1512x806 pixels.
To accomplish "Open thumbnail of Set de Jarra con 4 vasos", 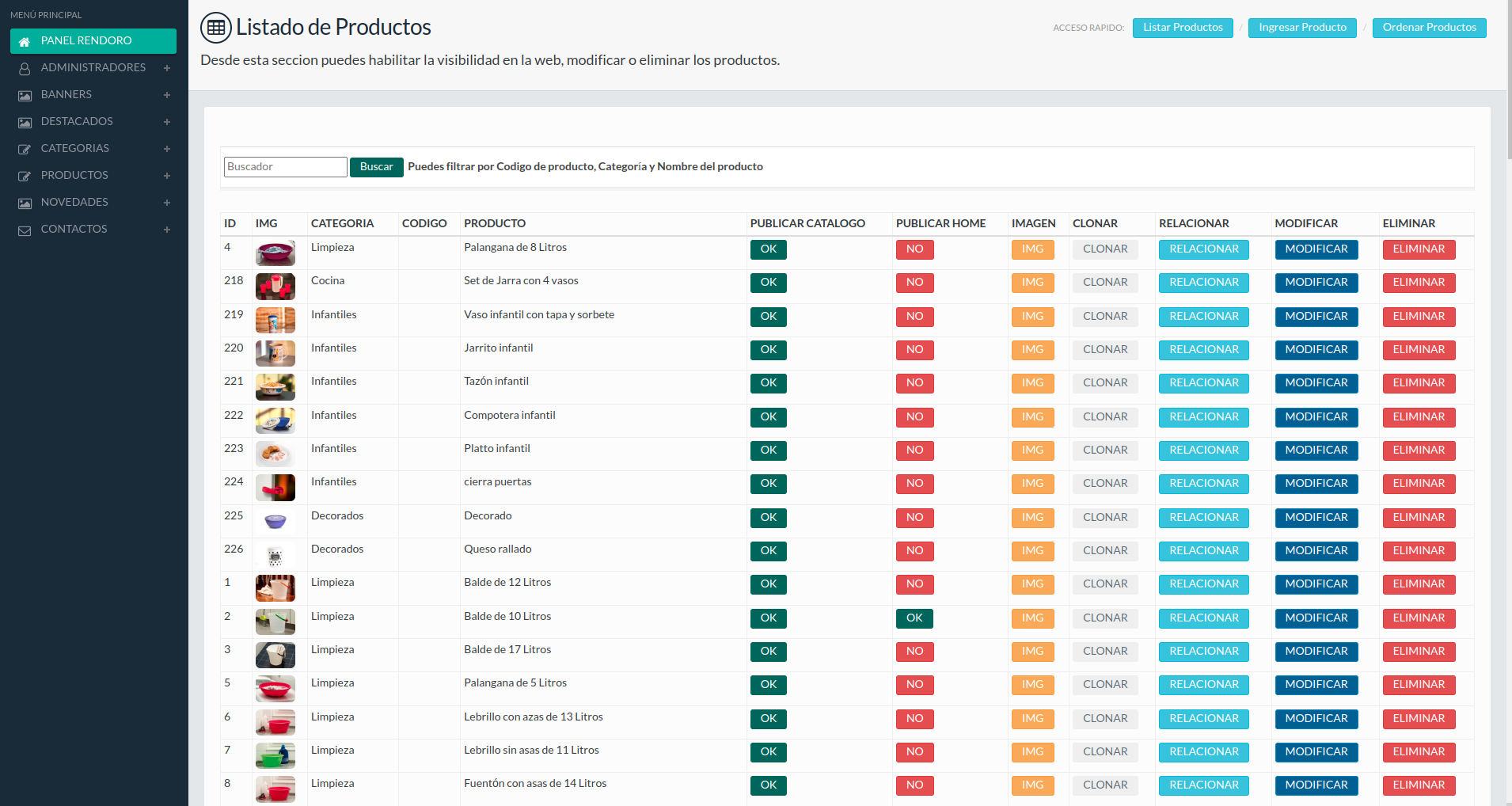I will pos(275,287).
